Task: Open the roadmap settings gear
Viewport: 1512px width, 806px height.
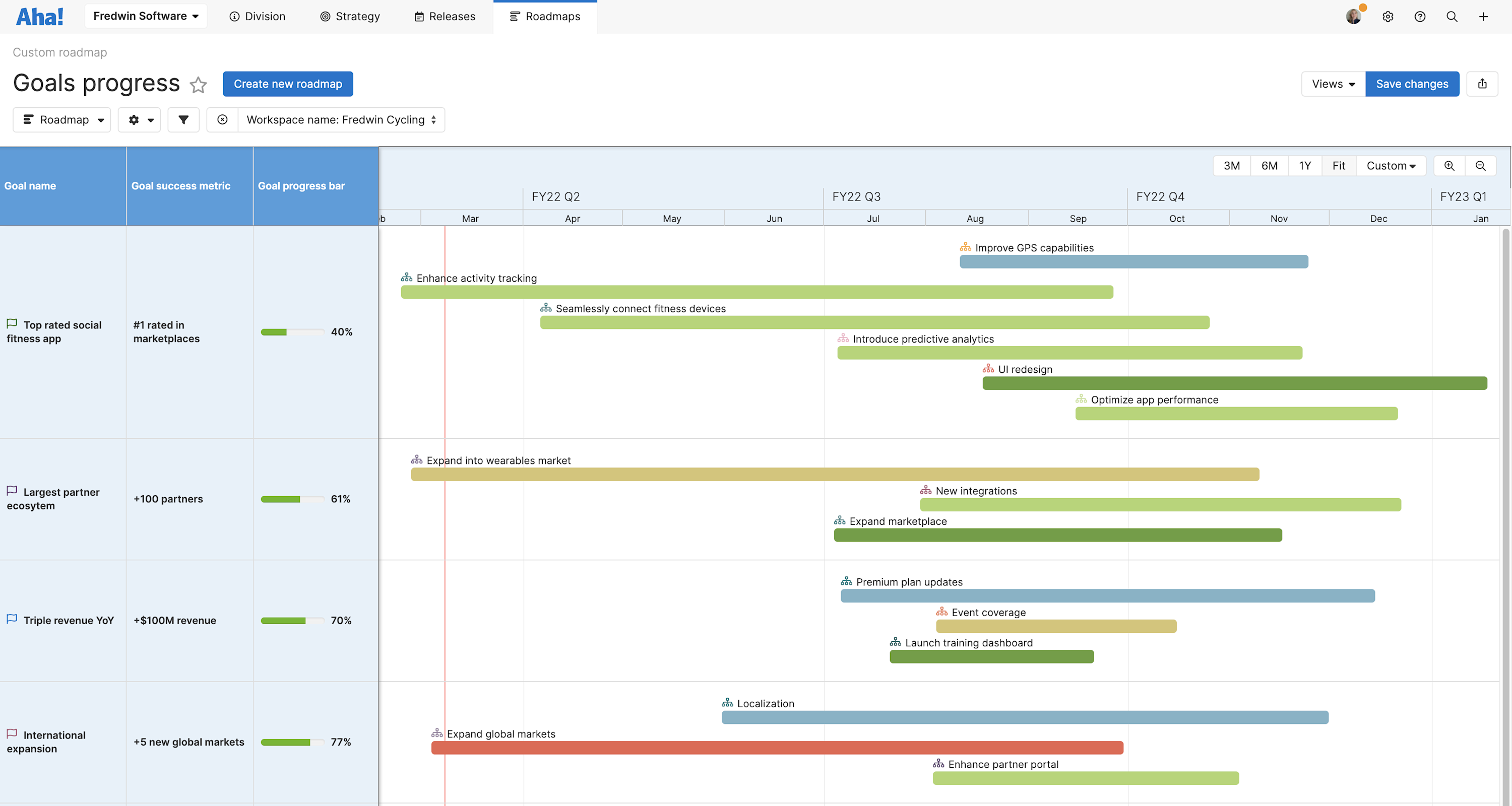Action: point(139,120)
